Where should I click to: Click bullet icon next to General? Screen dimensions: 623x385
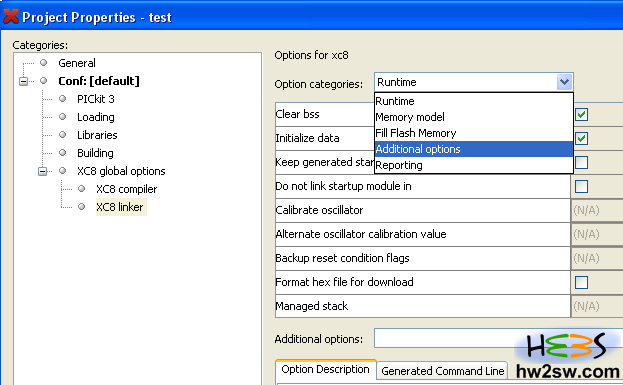pos(44,63)
